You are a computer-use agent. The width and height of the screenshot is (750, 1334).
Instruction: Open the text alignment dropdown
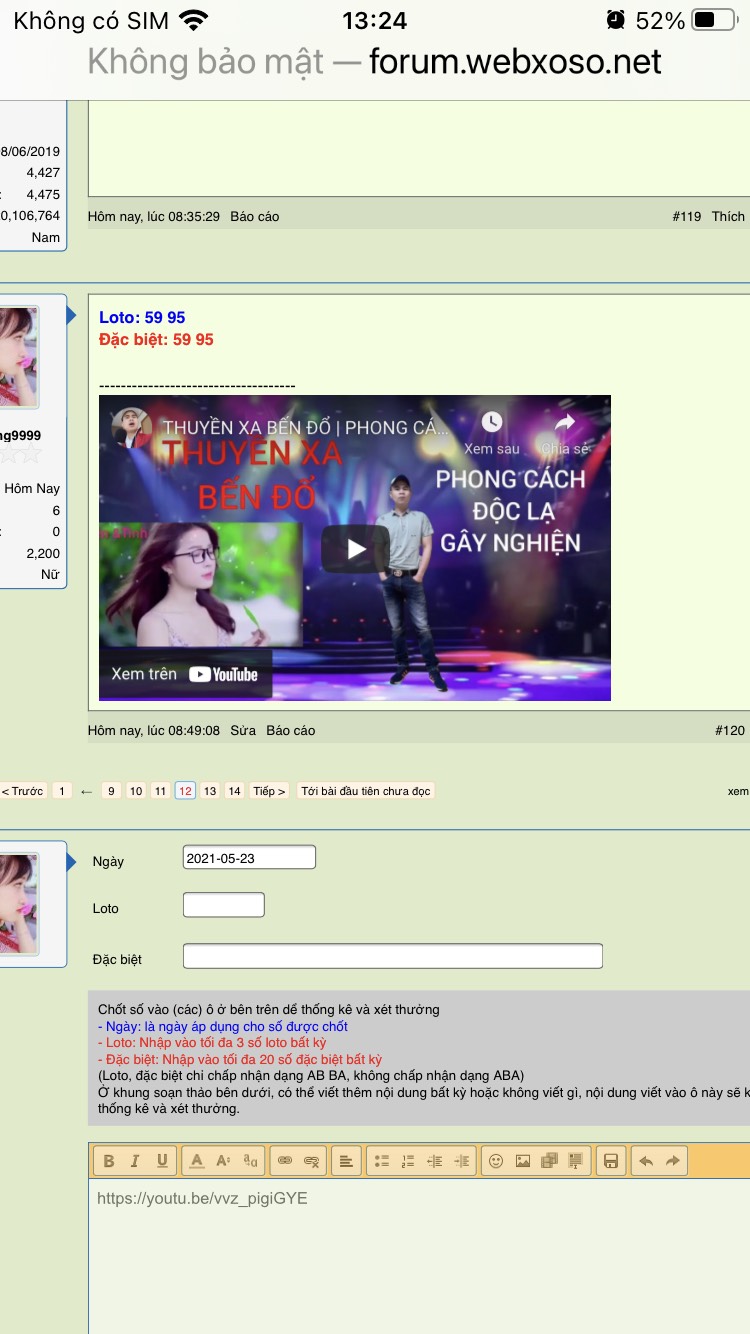346,1161
